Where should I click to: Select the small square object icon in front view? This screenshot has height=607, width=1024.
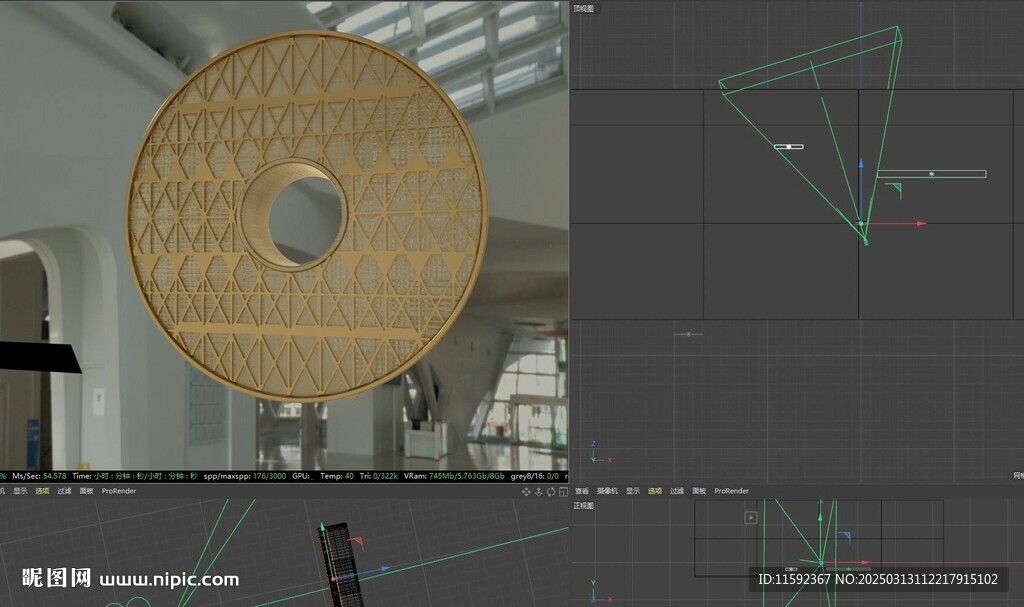point(750,517)
